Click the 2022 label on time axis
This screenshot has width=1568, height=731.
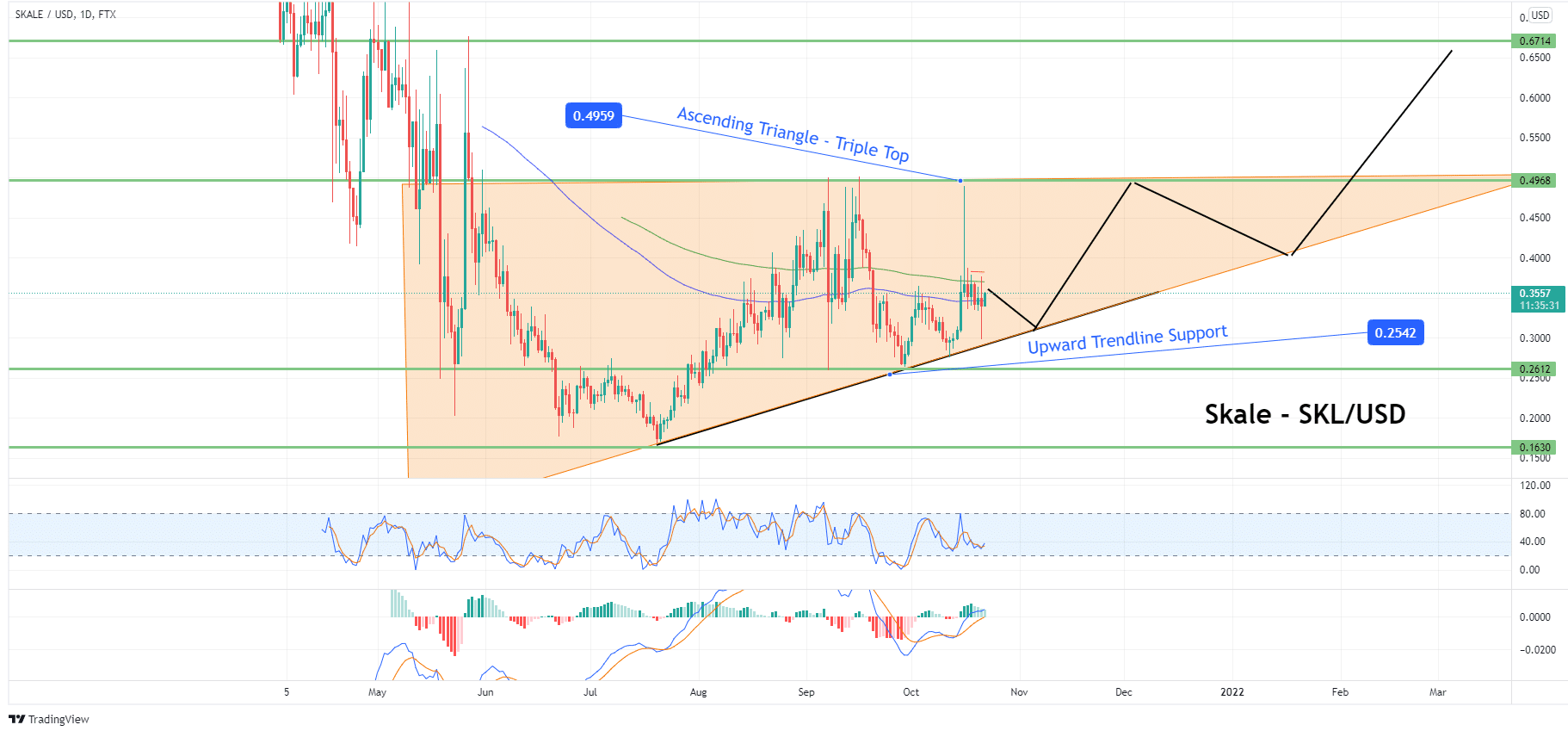1232,692
